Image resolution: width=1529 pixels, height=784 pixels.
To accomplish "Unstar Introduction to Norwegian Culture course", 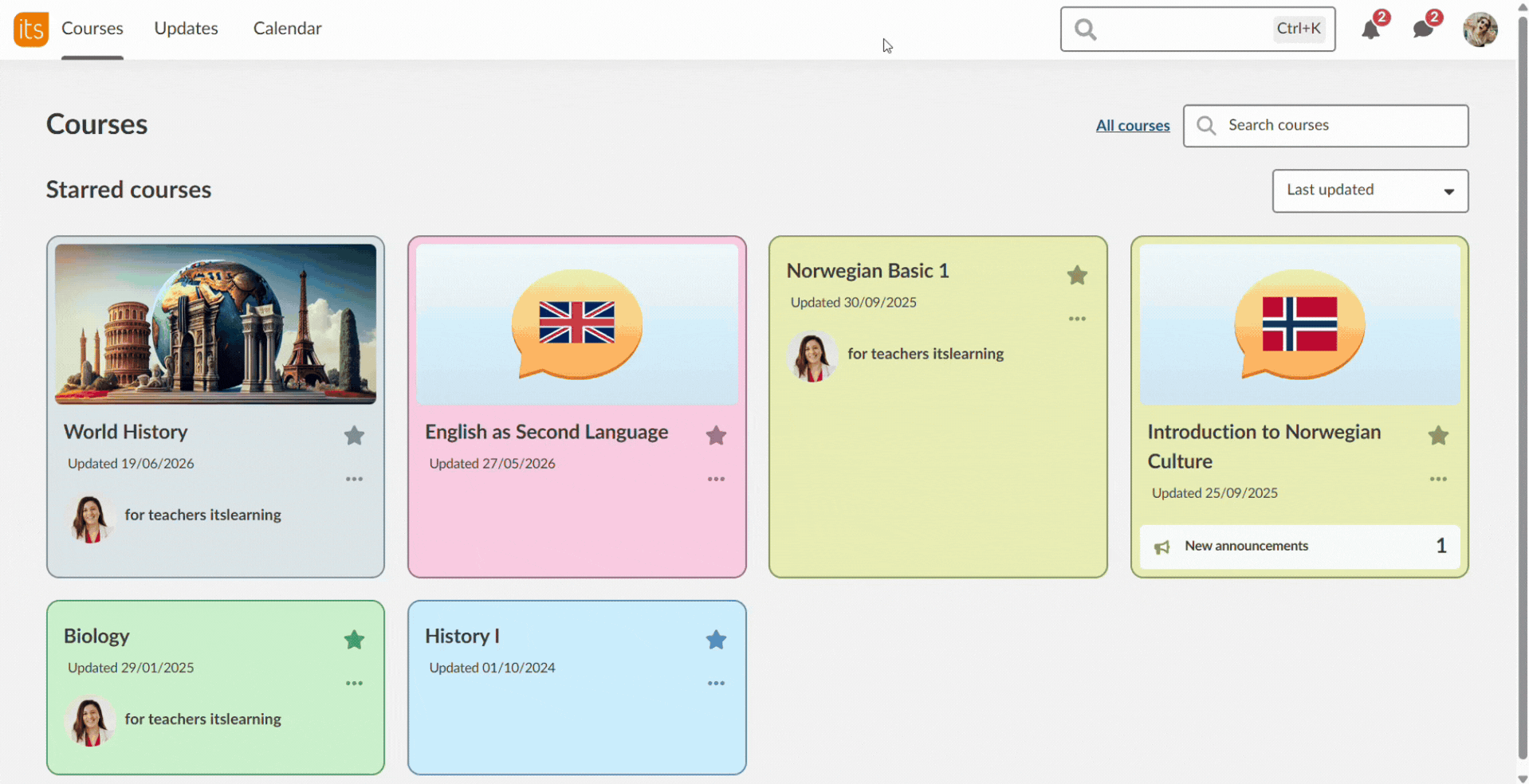I will 1438,435.
